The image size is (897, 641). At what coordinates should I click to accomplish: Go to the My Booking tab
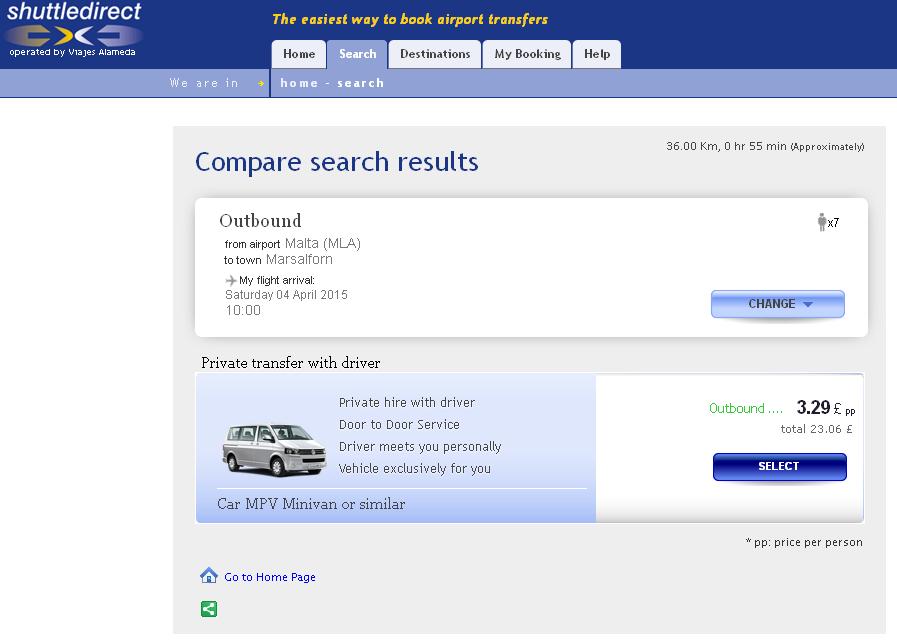[527, 54]
